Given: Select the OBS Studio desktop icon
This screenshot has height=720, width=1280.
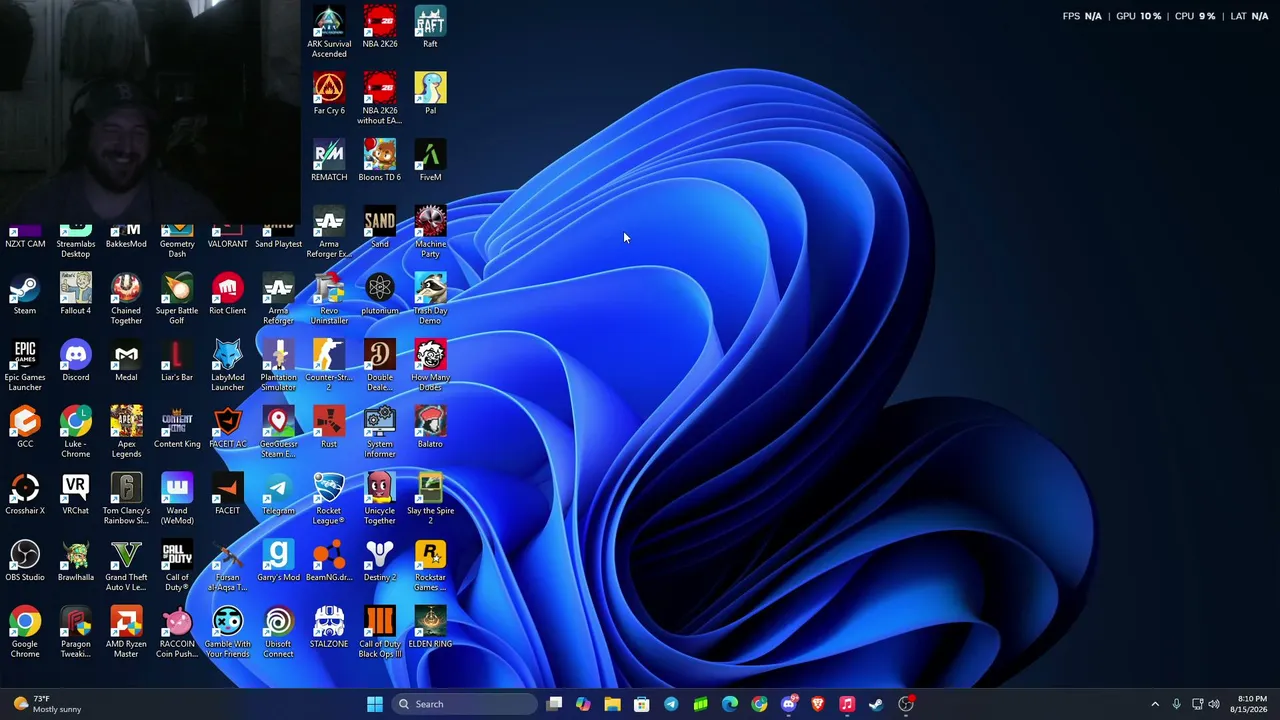Looking at the screenshot, I should point(25,560).
